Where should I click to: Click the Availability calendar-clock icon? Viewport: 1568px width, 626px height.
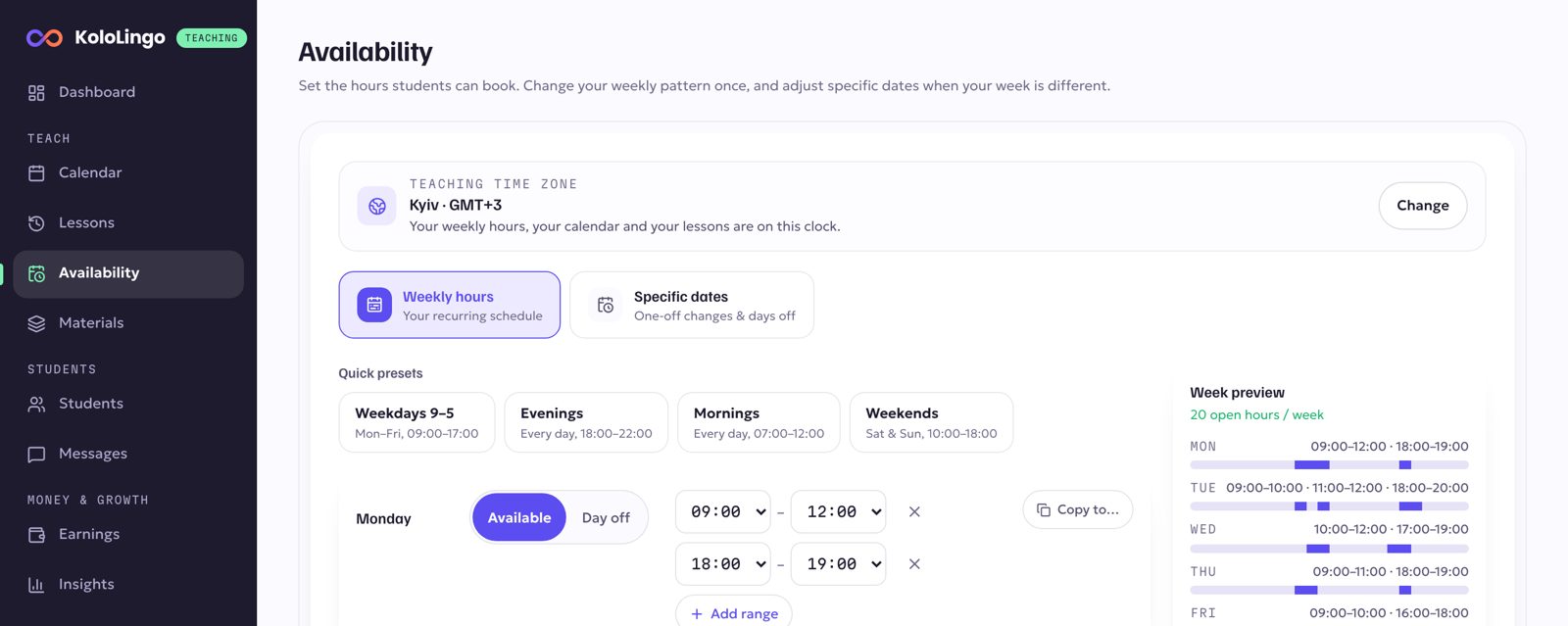[36, 274]
